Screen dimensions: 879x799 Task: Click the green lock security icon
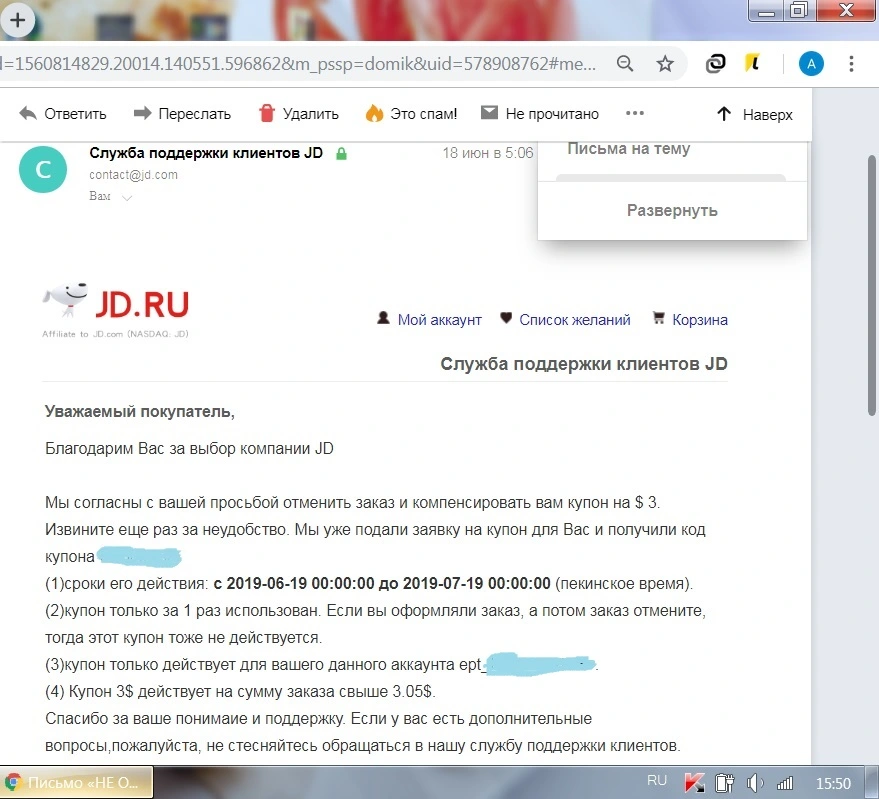coord(341,154)
